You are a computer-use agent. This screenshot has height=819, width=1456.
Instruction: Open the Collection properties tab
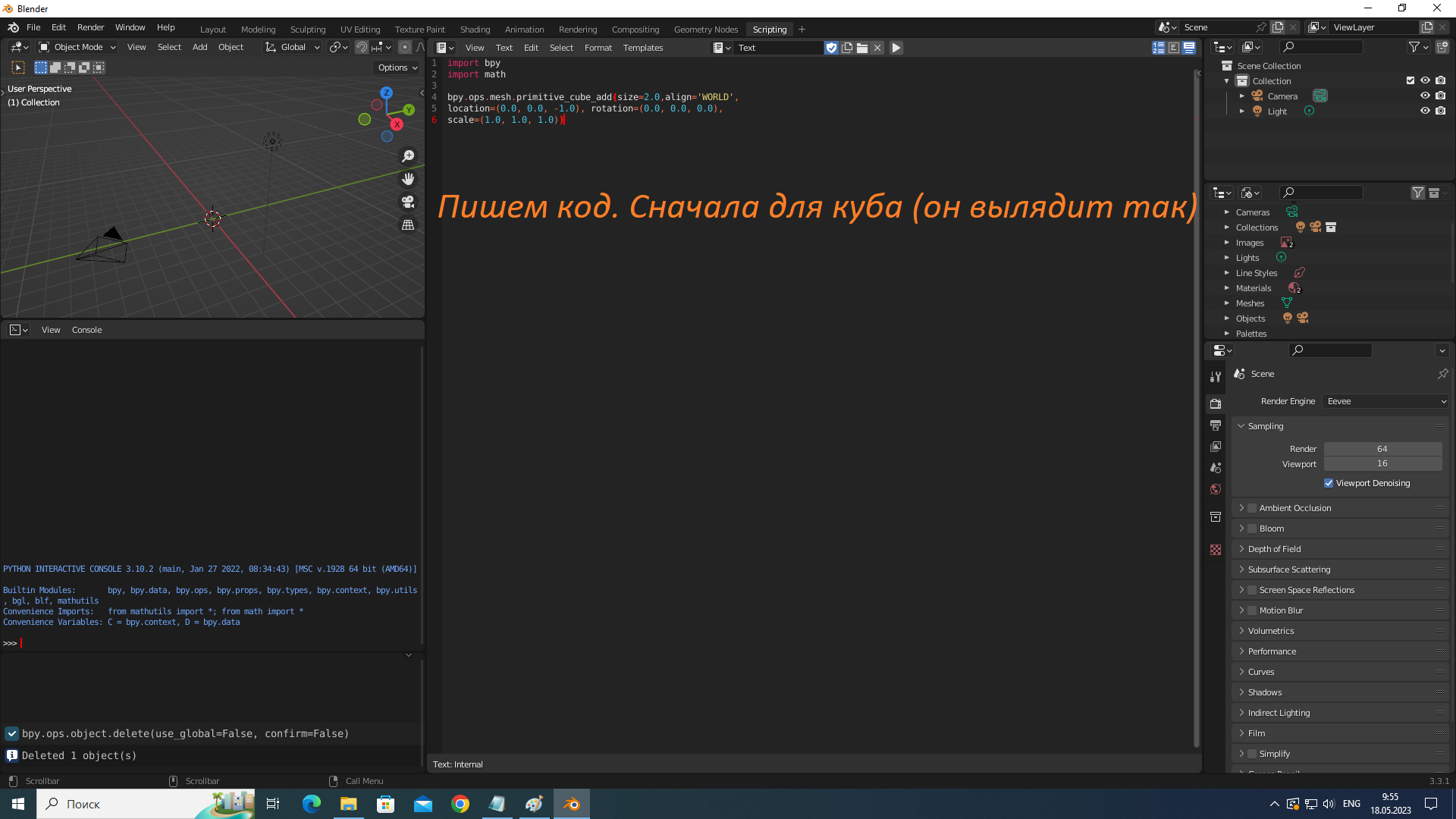tap(1216, 517)
